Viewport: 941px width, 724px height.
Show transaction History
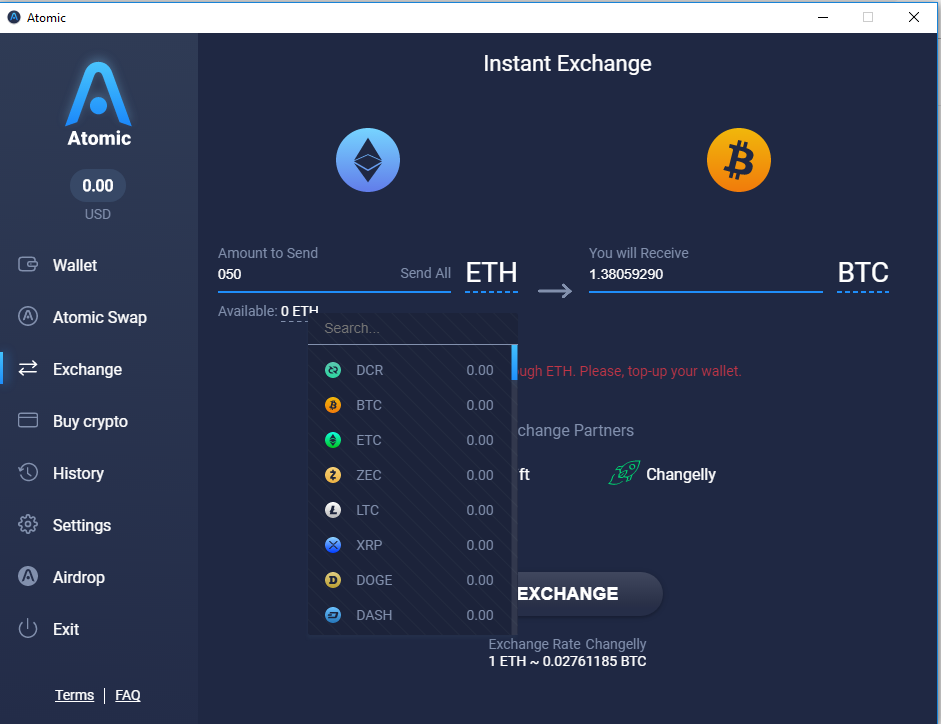pos(79,473)
